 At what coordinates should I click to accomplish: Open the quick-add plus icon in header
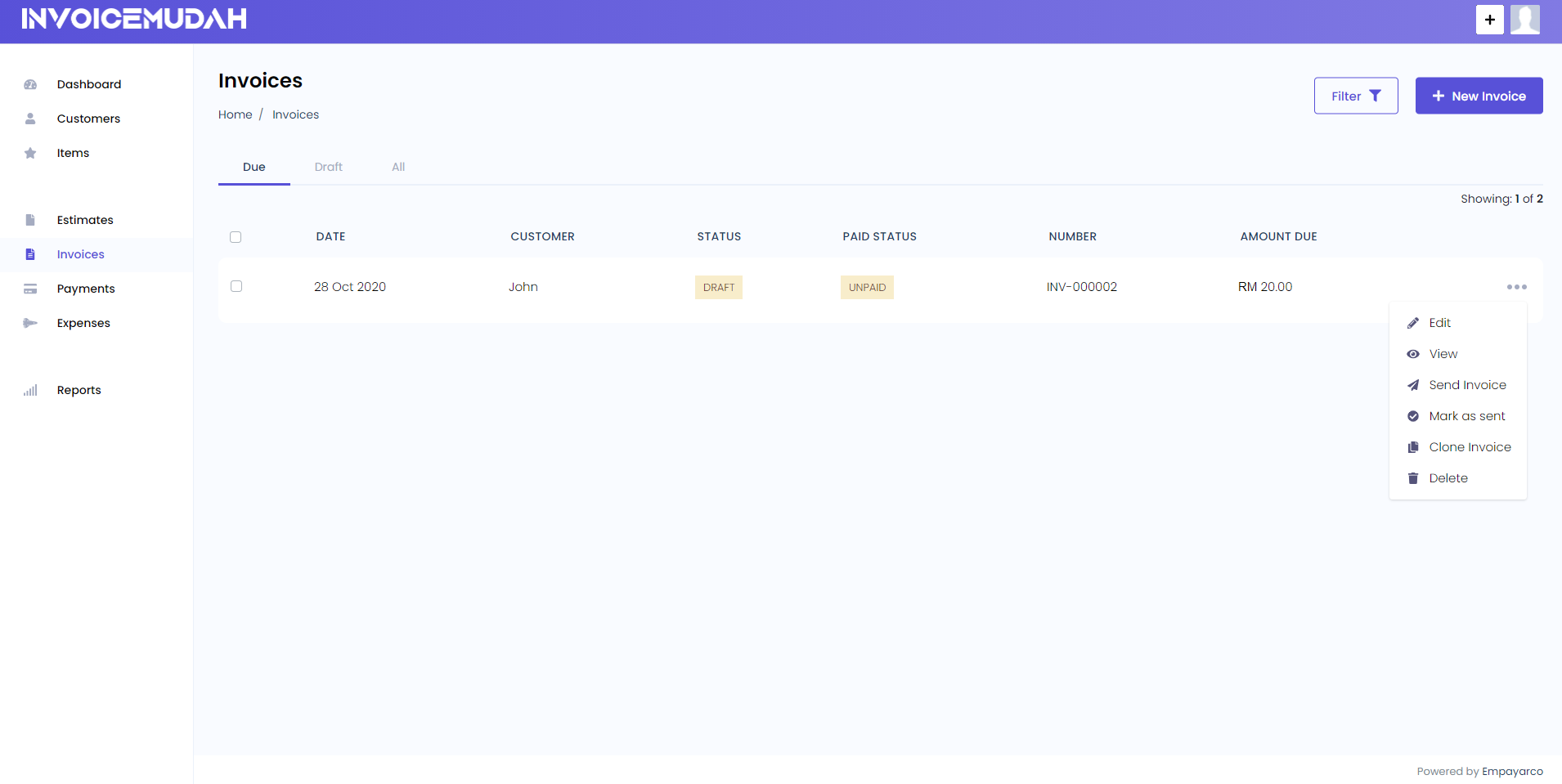(x=1489, y=19)
